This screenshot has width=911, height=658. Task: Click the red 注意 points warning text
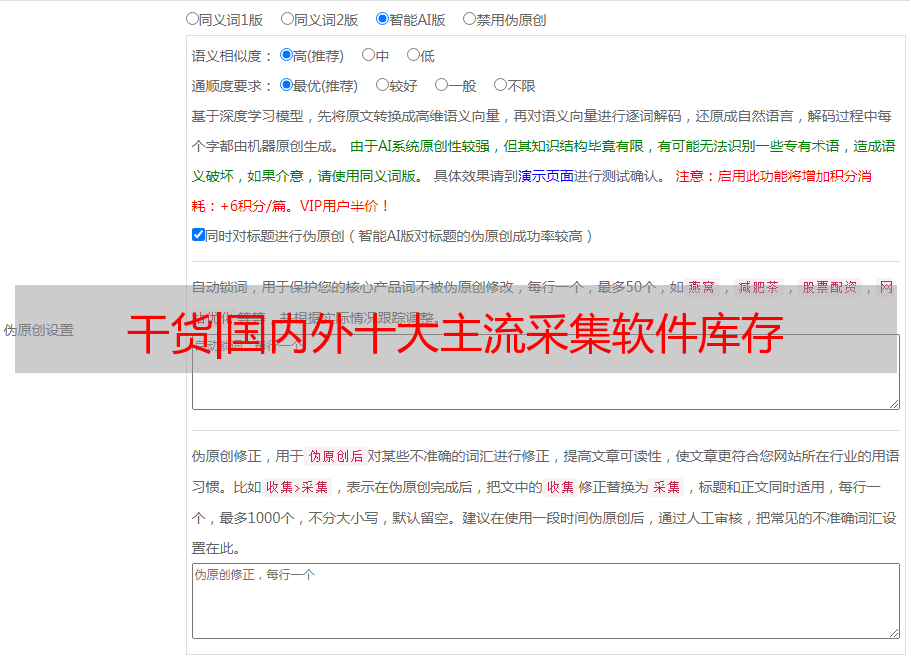[532, 191]
